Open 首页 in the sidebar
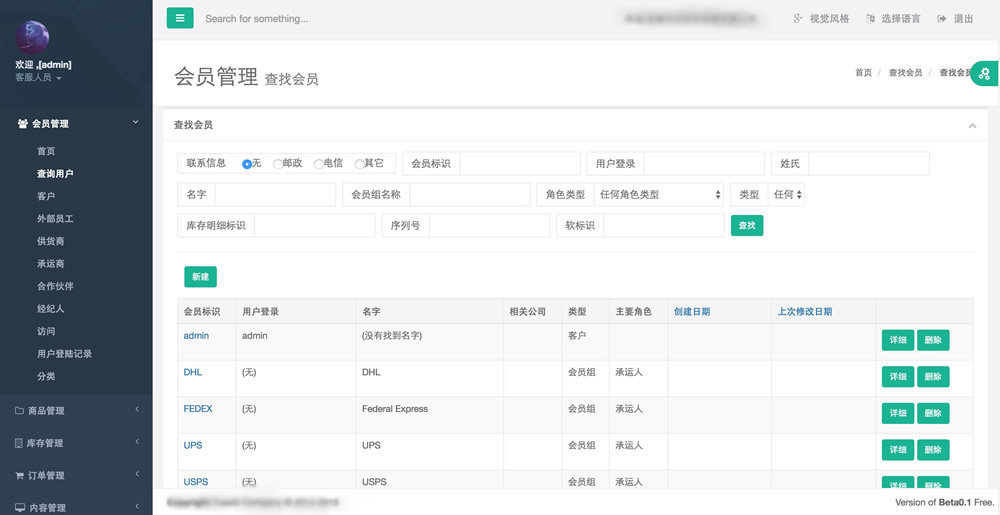This screenshot has width=1000, height=515. point(46,151)
